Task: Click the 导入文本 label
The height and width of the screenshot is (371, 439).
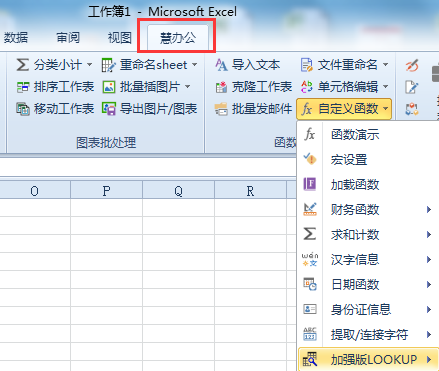Action: click(256, 65)
